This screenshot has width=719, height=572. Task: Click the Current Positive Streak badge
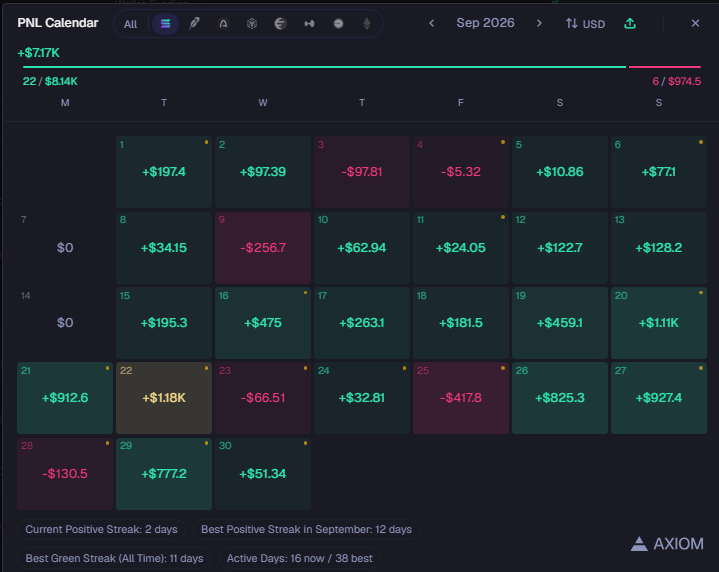click(x=101, y=529)
